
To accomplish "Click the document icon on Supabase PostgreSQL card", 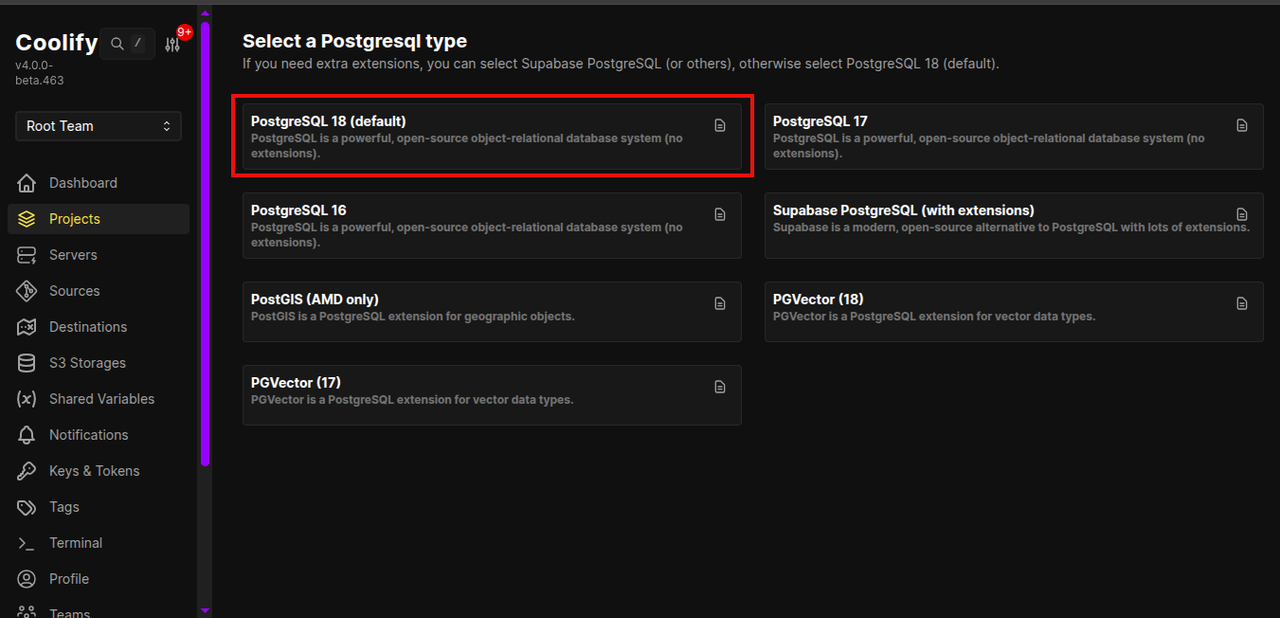I will tap(1242, 214).
